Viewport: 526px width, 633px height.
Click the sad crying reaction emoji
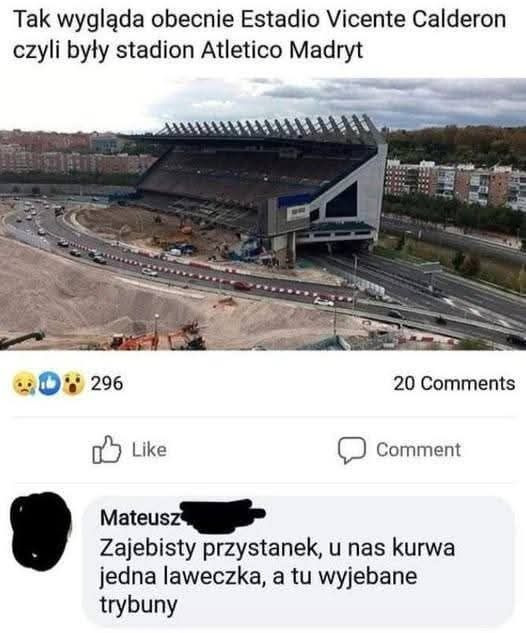[24, 384]
